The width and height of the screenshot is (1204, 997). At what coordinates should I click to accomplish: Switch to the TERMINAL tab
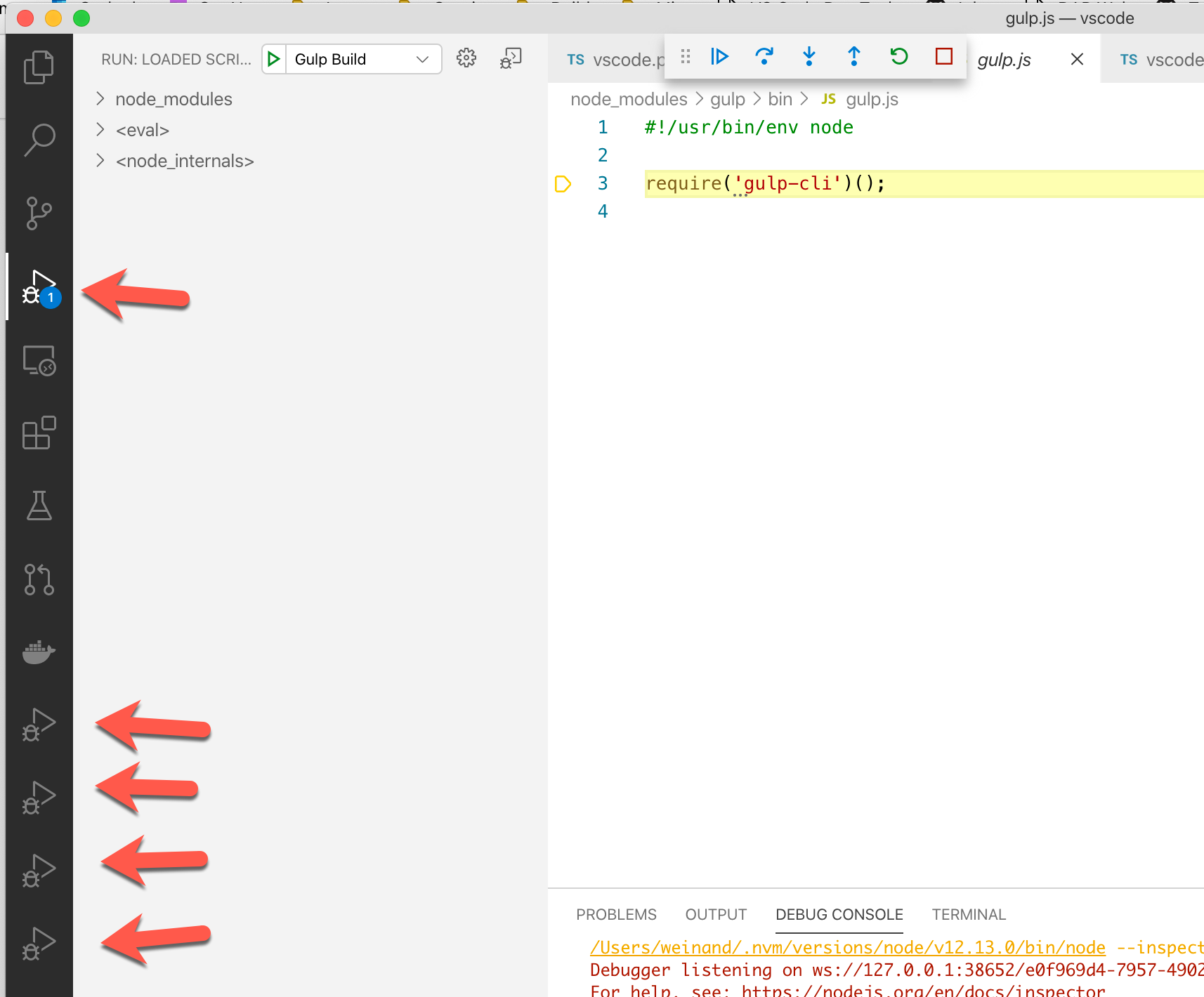click(x=969, y=914)
